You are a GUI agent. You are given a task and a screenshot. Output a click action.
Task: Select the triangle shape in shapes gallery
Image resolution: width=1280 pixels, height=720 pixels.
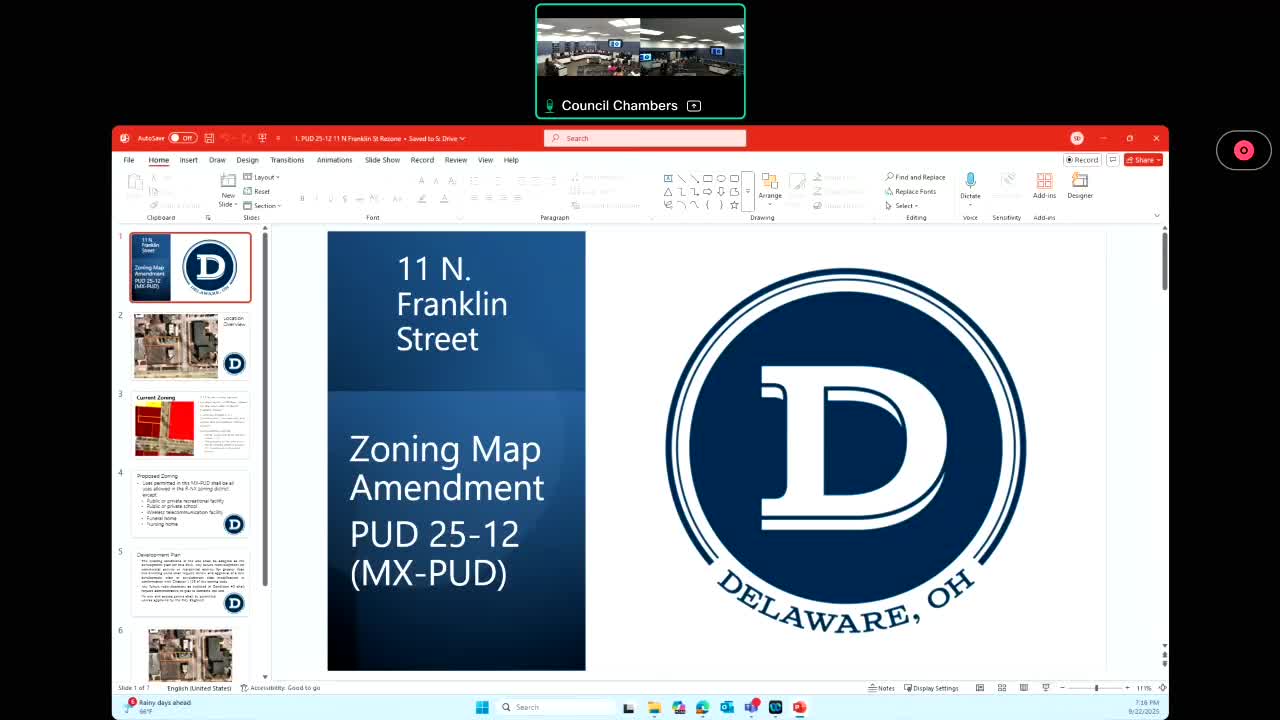click(668, 192)
